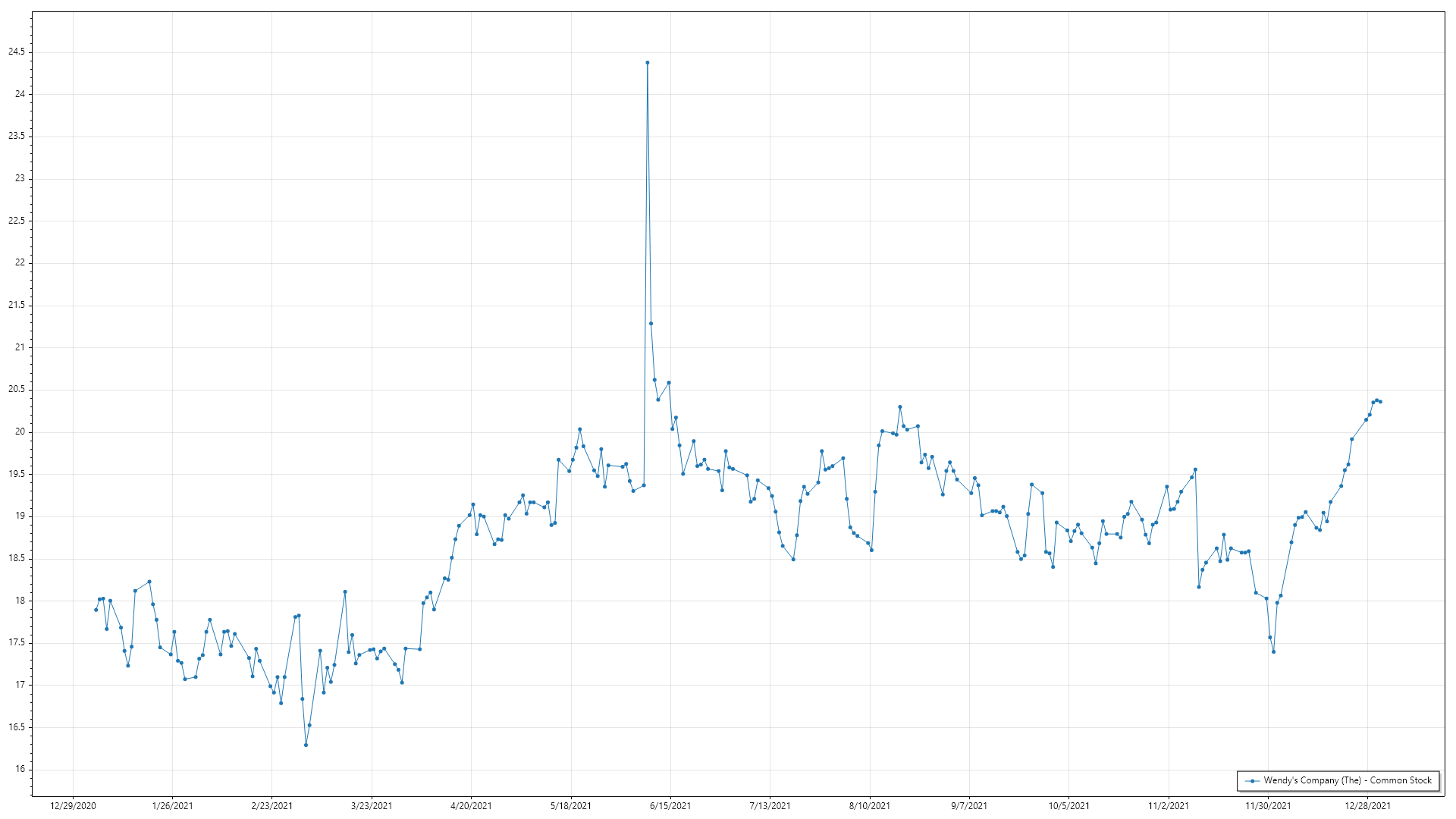Click the 18.5 y-axis label

coord(16,558)
